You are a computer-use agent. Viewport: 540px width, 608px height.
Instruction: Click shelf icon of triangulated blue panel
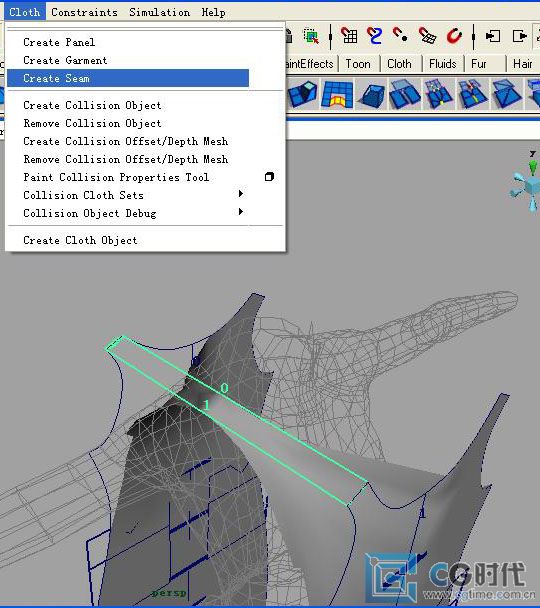[506, 94]
